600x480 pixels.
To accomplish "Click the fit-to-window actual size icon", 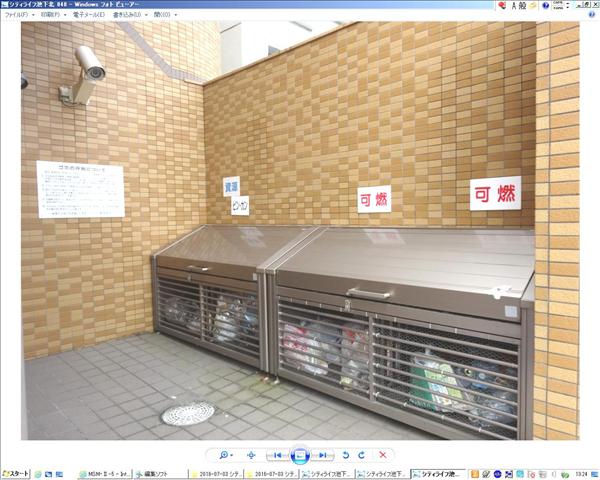I will pos(251,455).
